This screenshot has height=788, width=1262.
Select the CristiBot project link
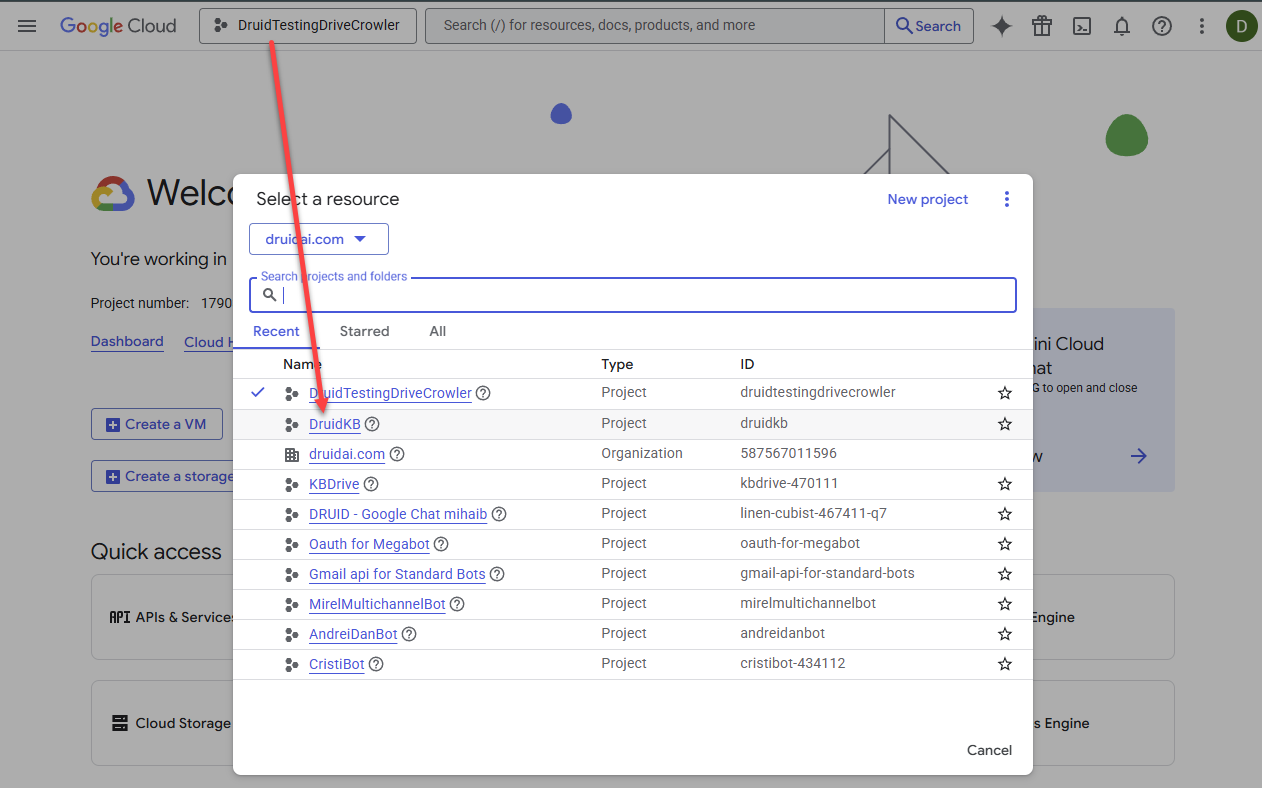[x=337, y=664]
